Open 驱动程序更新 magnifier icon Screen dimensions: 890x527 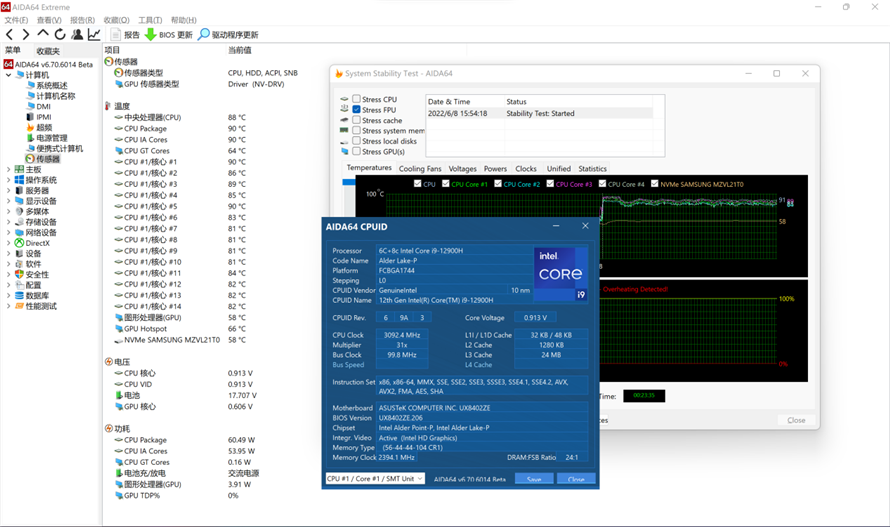(204, 35)
